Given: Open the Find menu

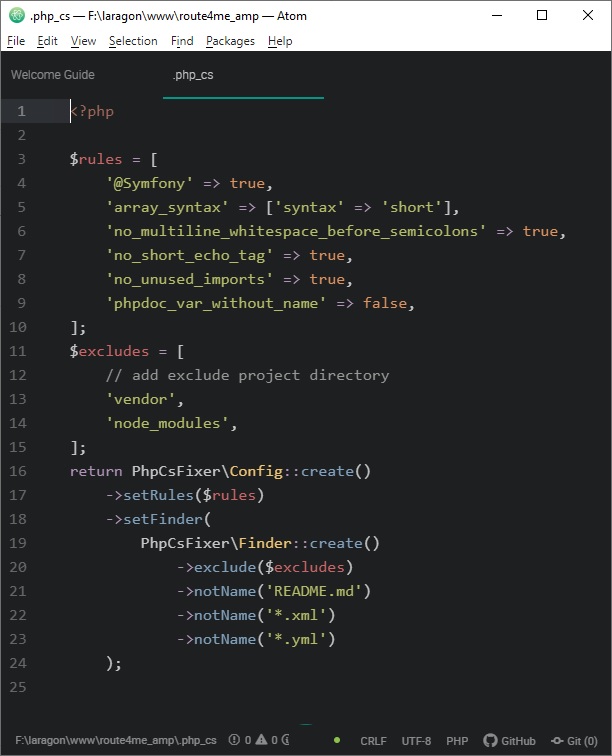Looking at the screenshot, I should click(182, 41).
